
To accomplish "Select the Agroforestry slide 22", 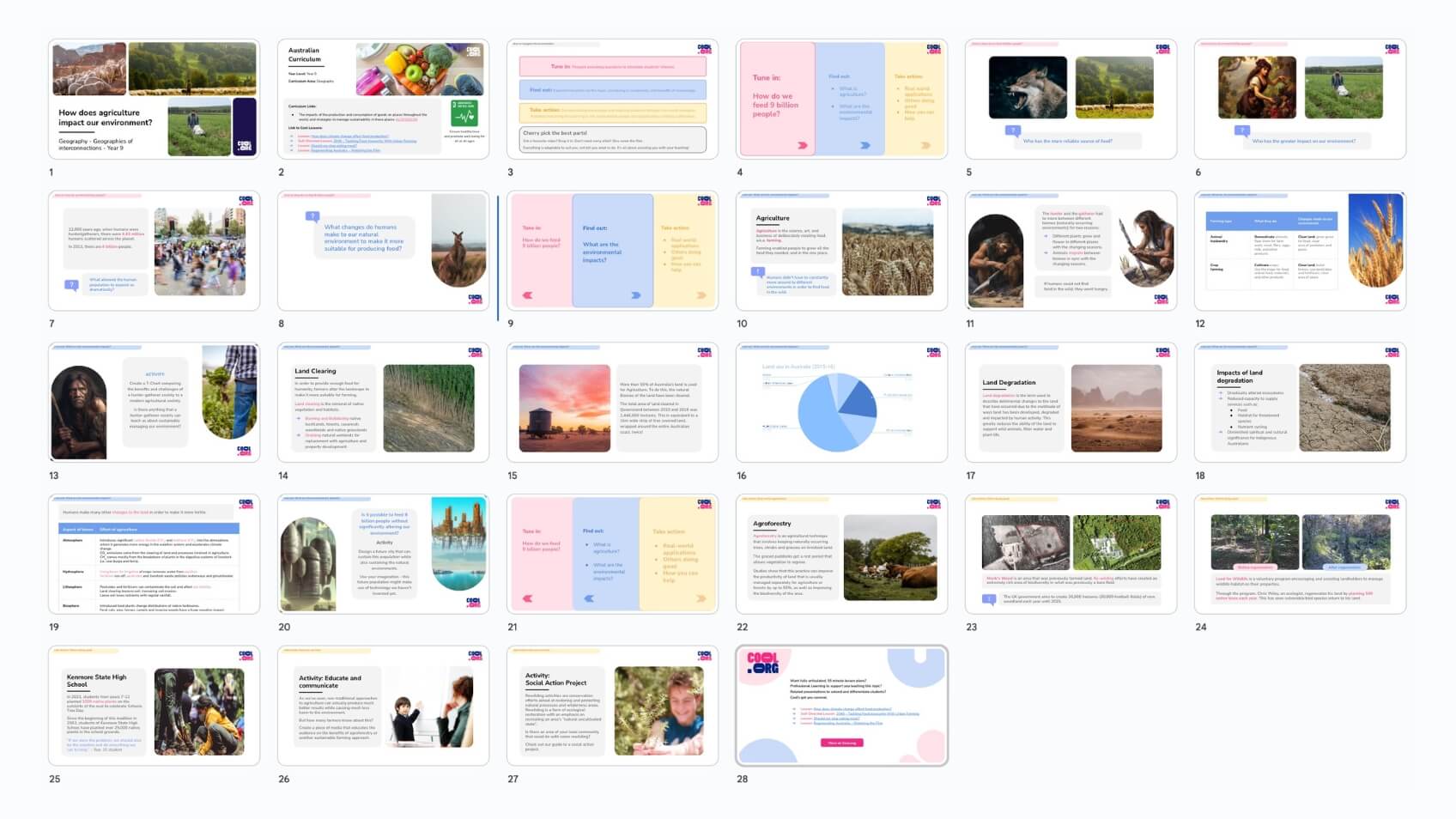I will click(841, 554).
